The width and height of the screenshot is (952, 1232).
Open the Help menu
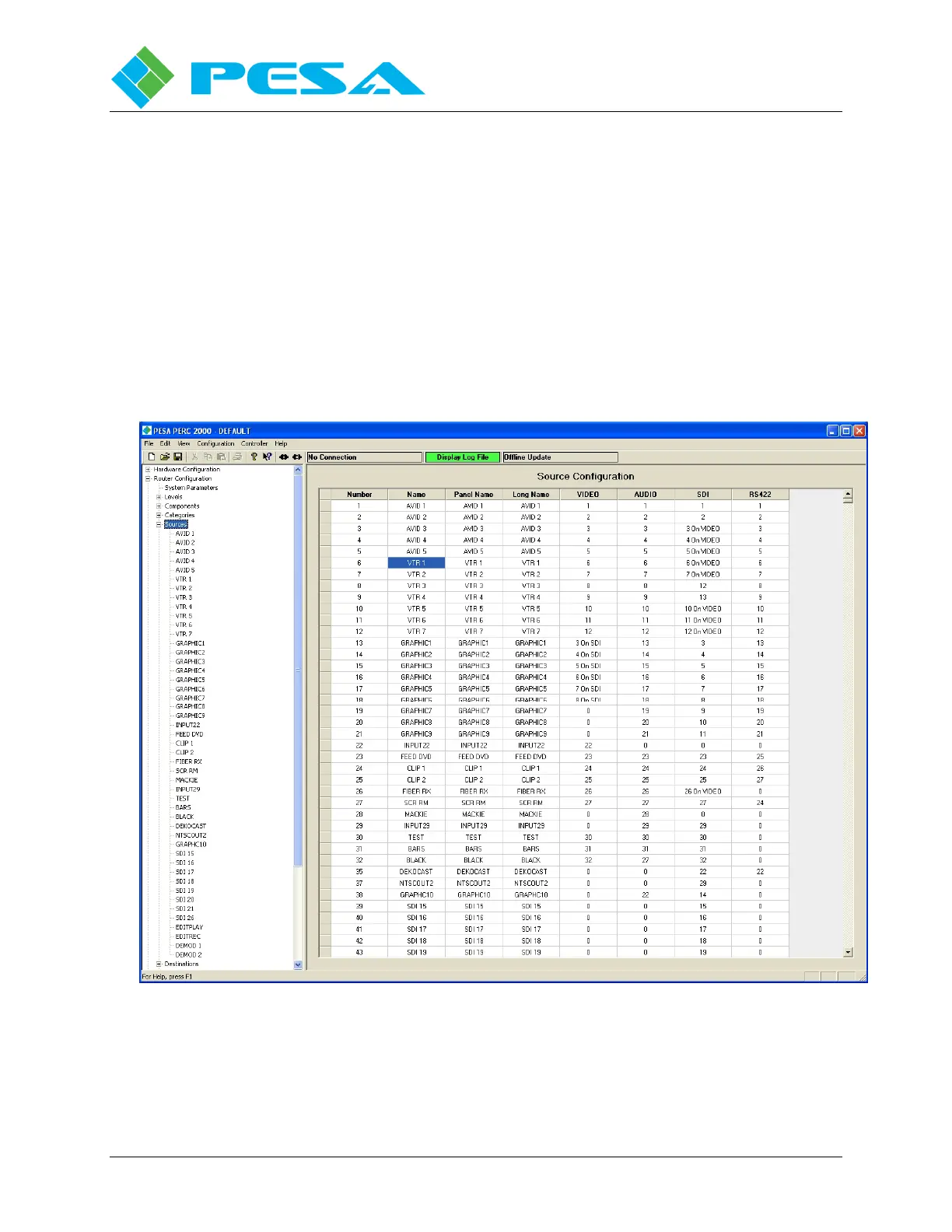281,444
